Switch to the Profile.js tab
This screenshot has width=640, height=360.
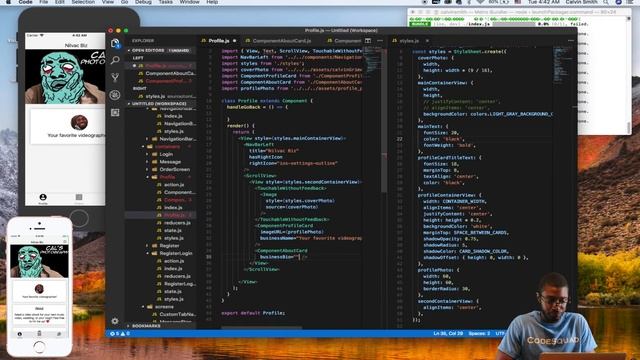218,41
